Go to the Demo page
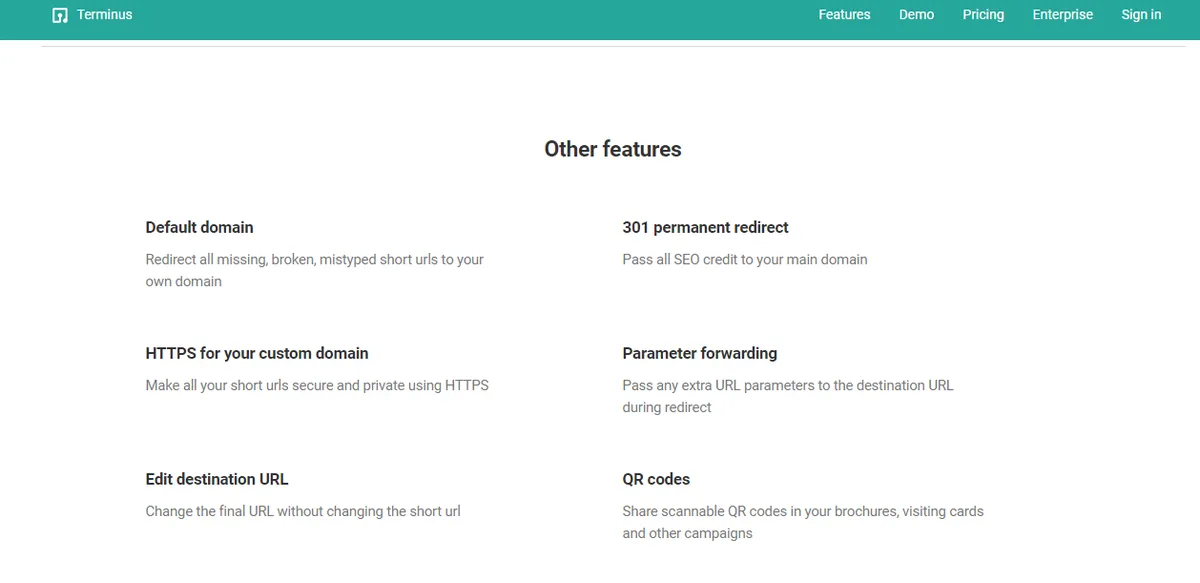 click(916, 15)
